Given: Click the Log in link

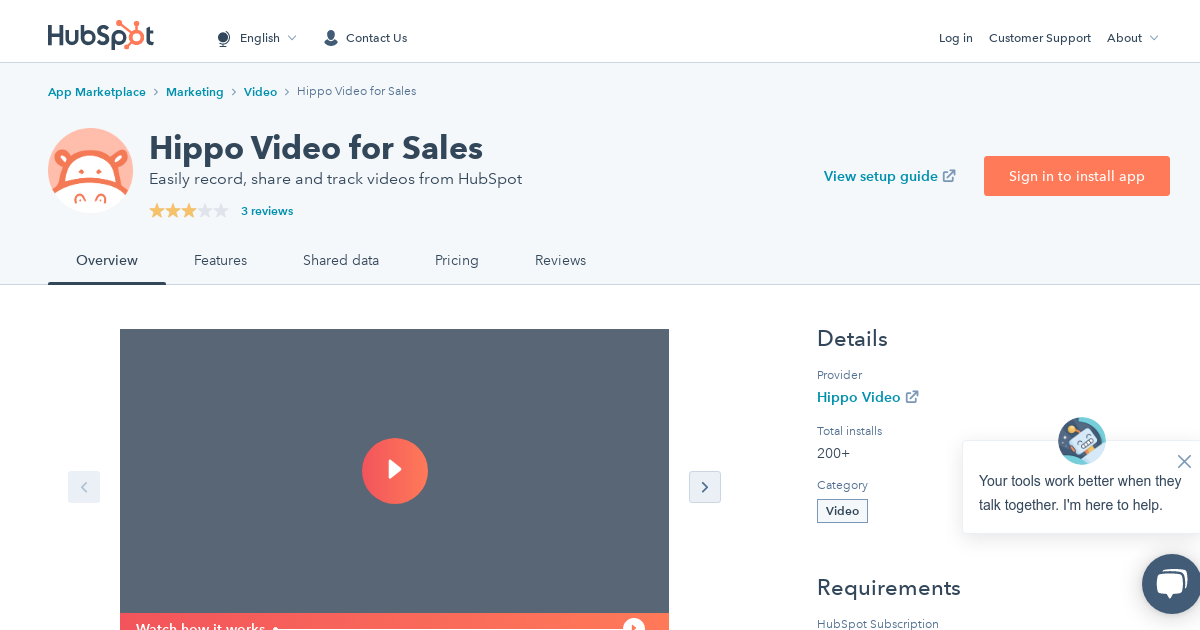Looking at the screenshot, I should tap(955, 38).
